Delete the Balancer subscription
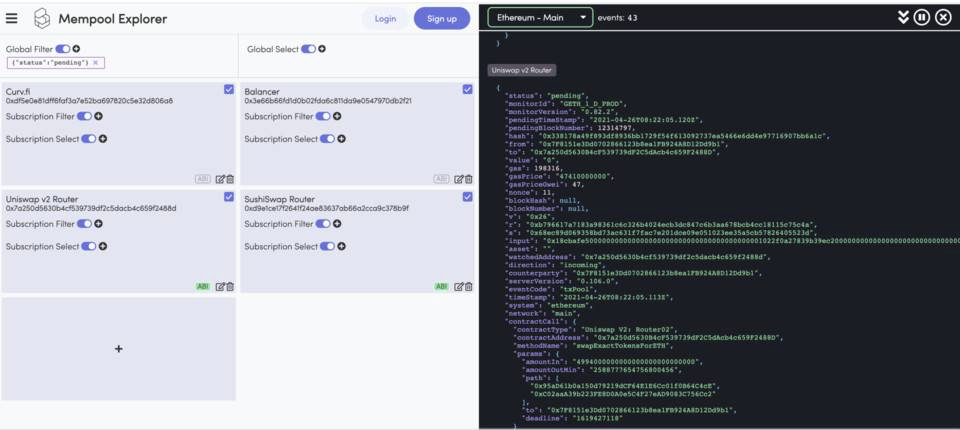The height and width of the screenshot is (430, 960). point(468,179)
